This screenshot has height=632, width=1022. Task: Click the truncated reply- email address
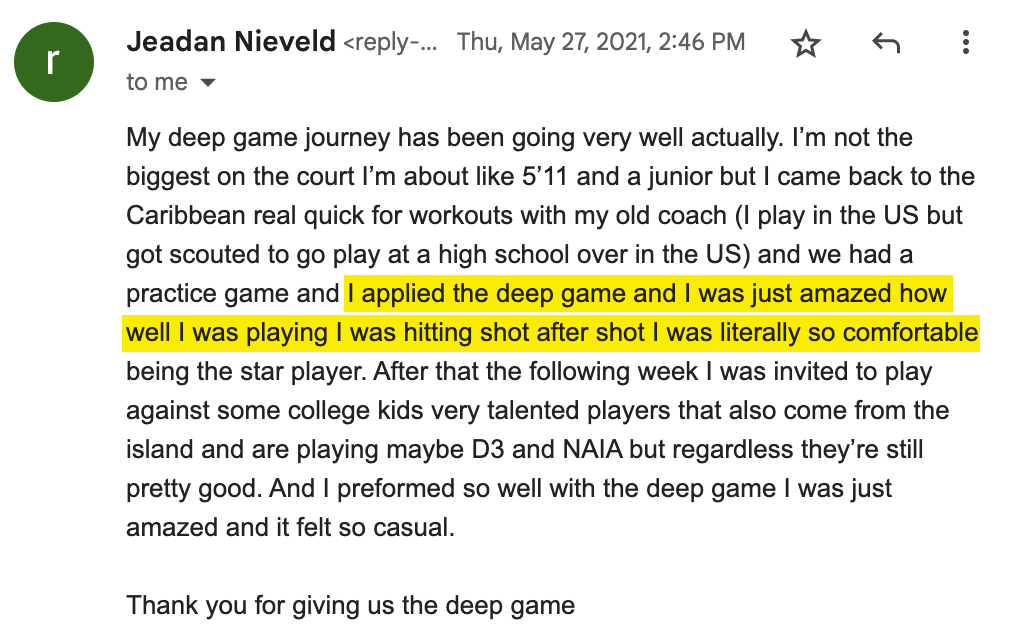click(390, 43)
